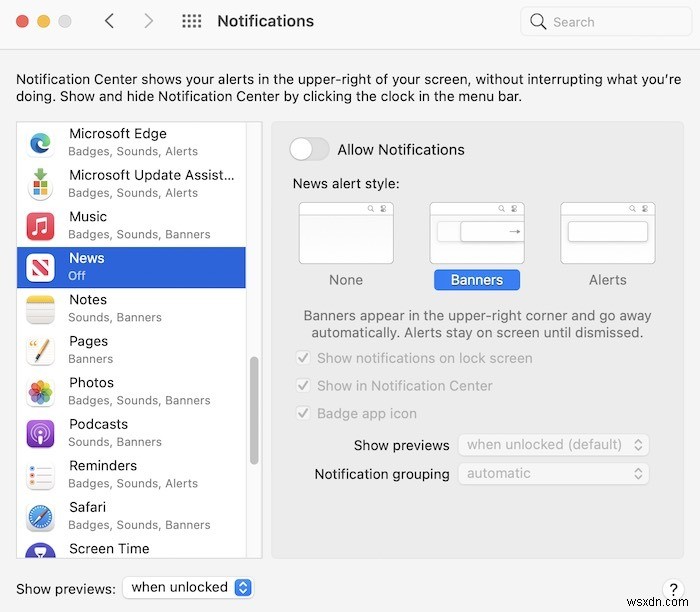The height and width of the screenshot is (612, 700).
Task: Select Notes name in app list
Action: [88, 300]
